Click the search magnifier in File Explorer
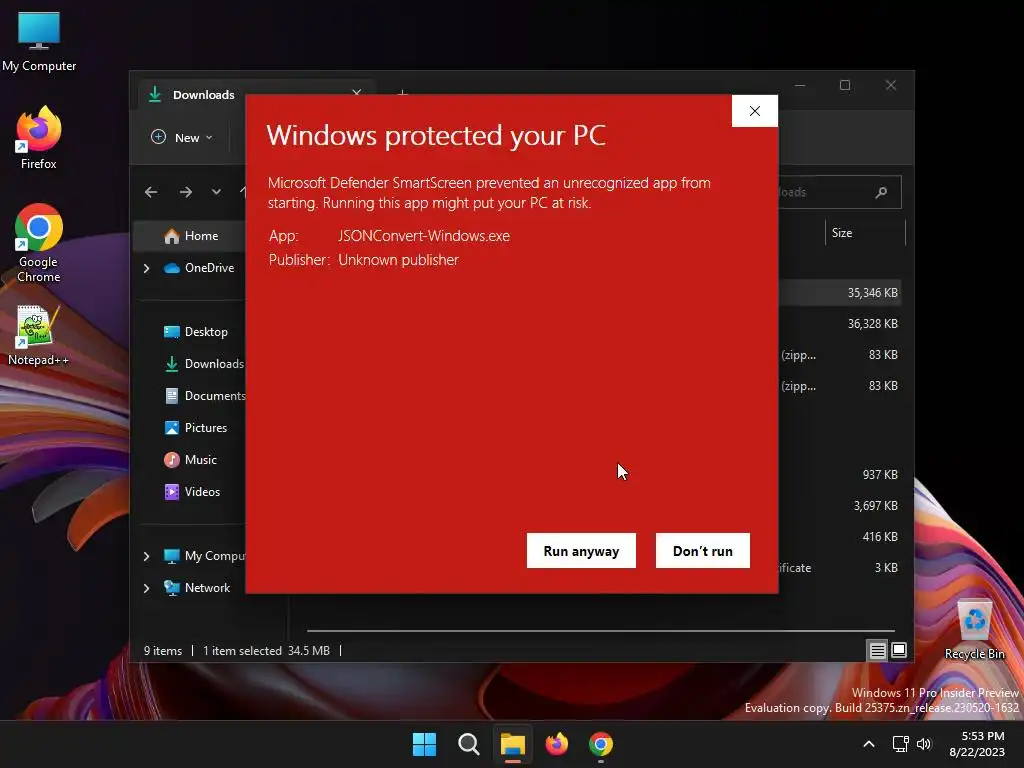This screenshot has width=1024, height=768. point(881,192)
